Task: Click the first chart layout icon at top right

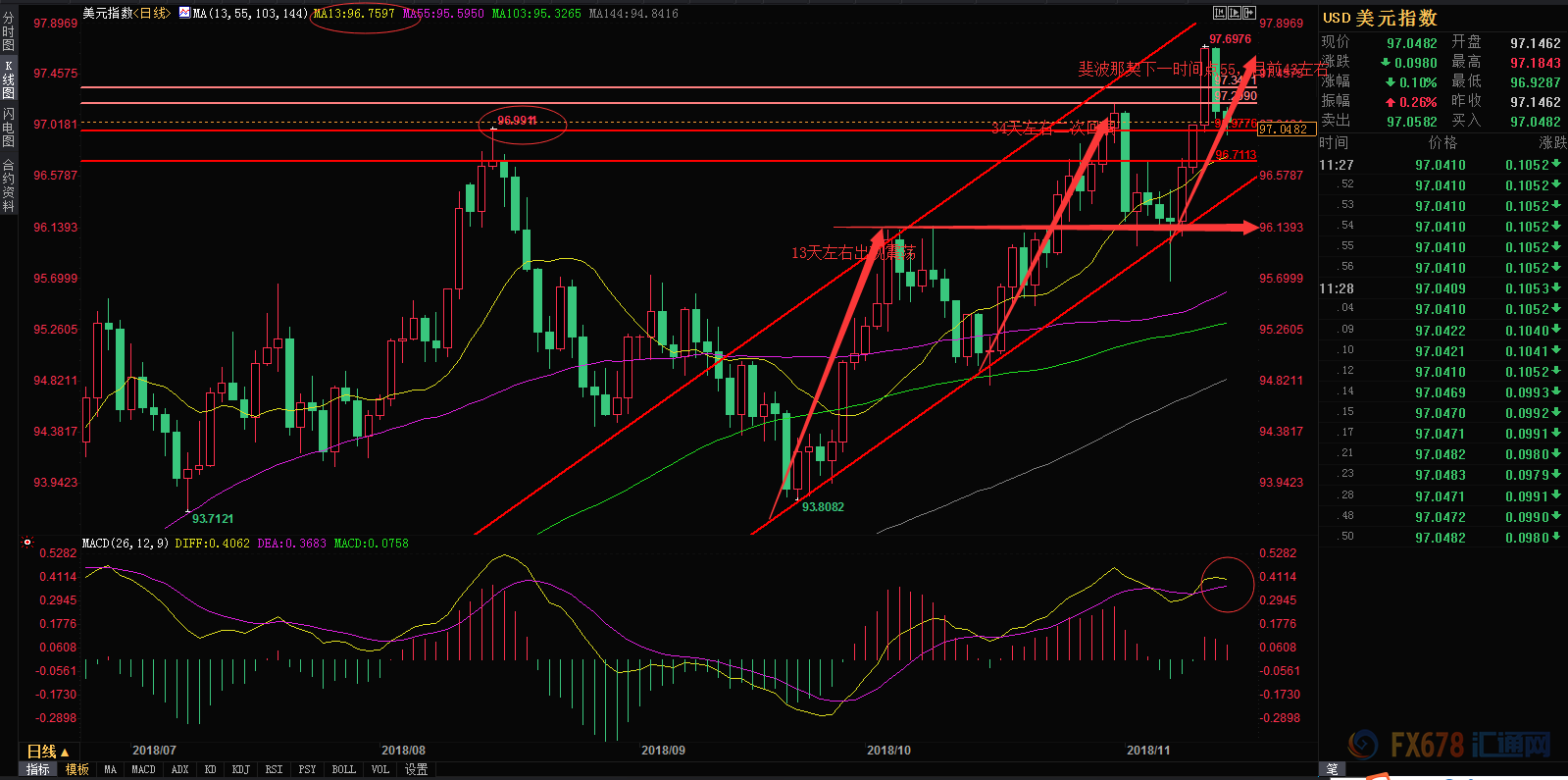Action: pos(1219,13)
